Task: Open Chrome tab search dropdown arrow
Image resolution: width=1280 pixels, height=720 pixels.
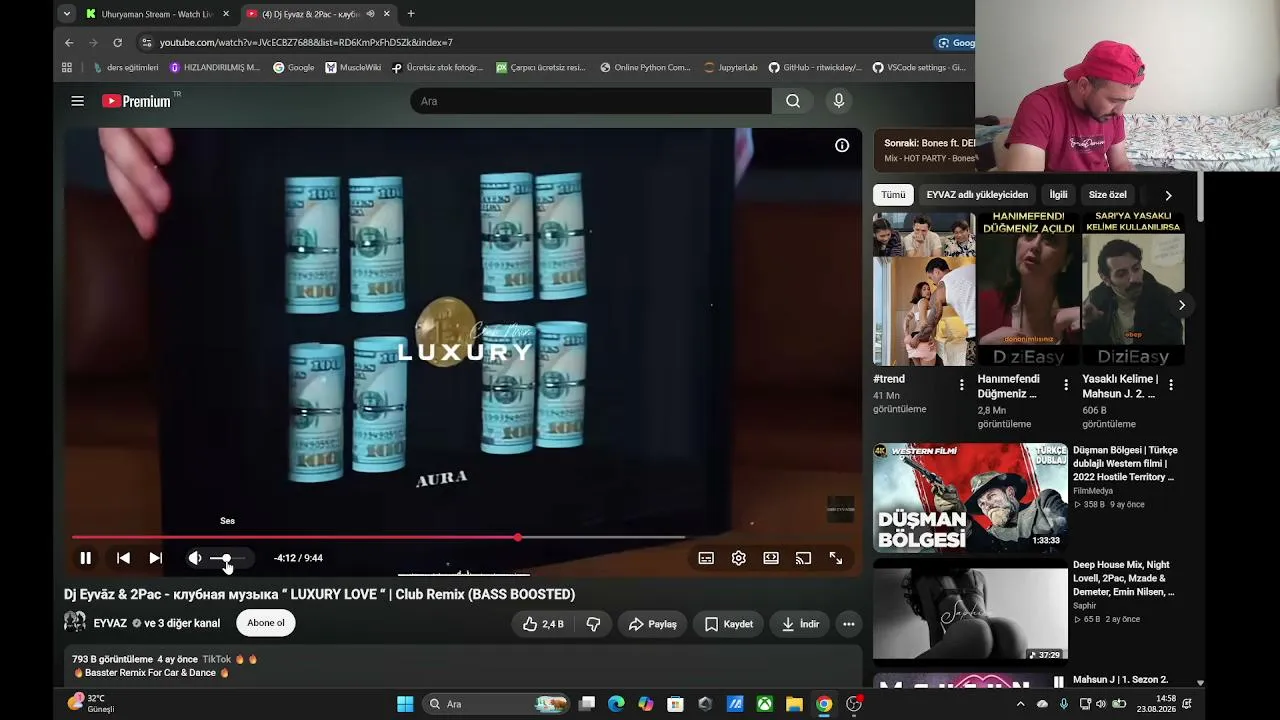Action: (66, 14)
